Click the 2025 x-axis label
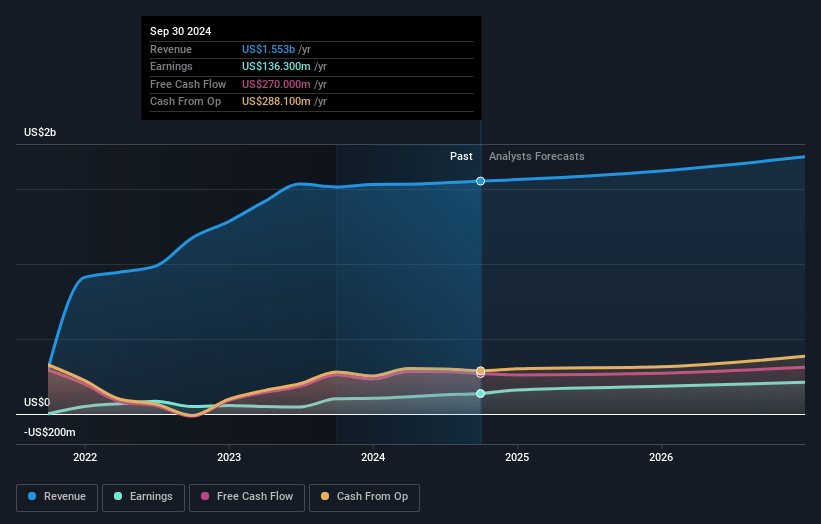This screenshot has height=524, width=821. (x=517, y=458)
